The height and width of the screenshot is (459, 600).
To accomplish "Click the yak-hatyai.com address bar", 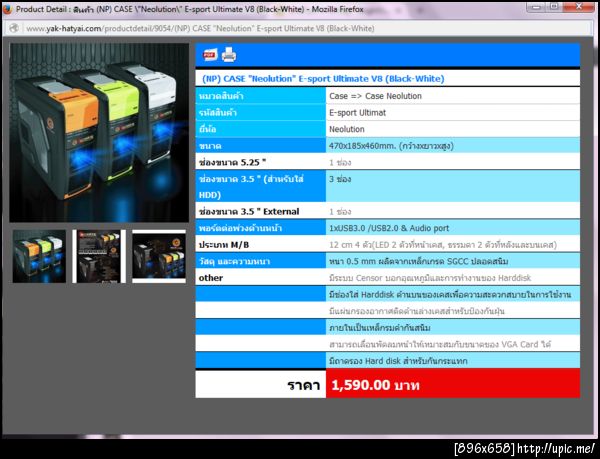I will (297, 28).
